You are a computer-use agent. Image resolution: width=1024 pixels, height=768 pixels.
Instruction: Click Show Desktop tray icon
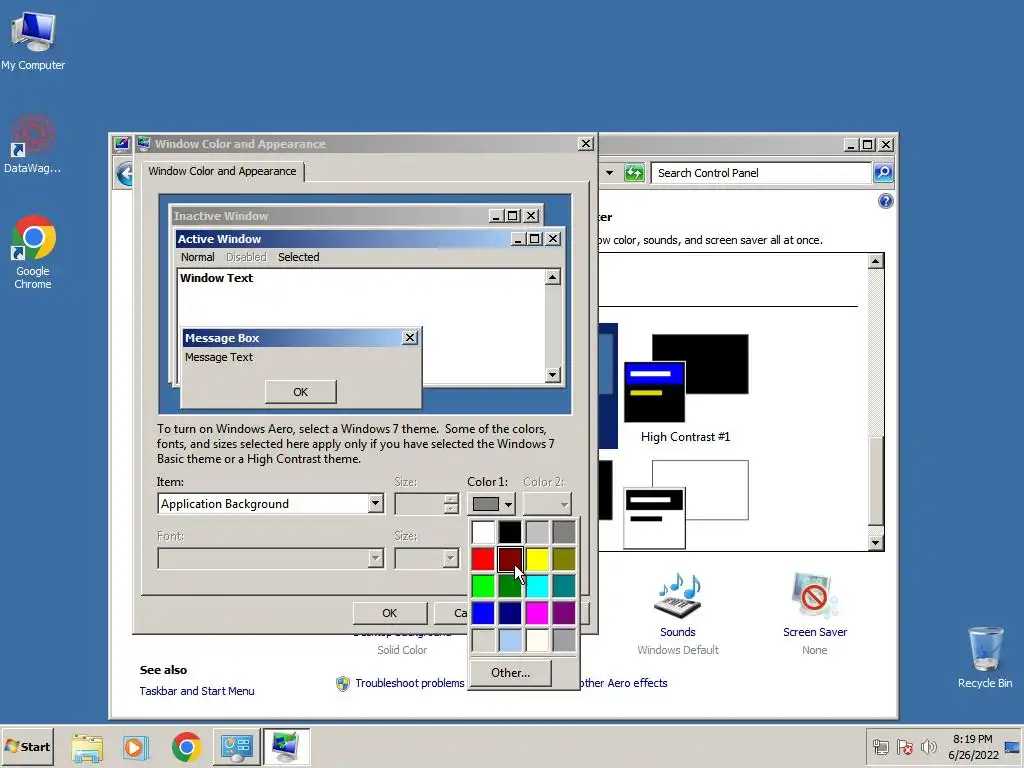1012,746
